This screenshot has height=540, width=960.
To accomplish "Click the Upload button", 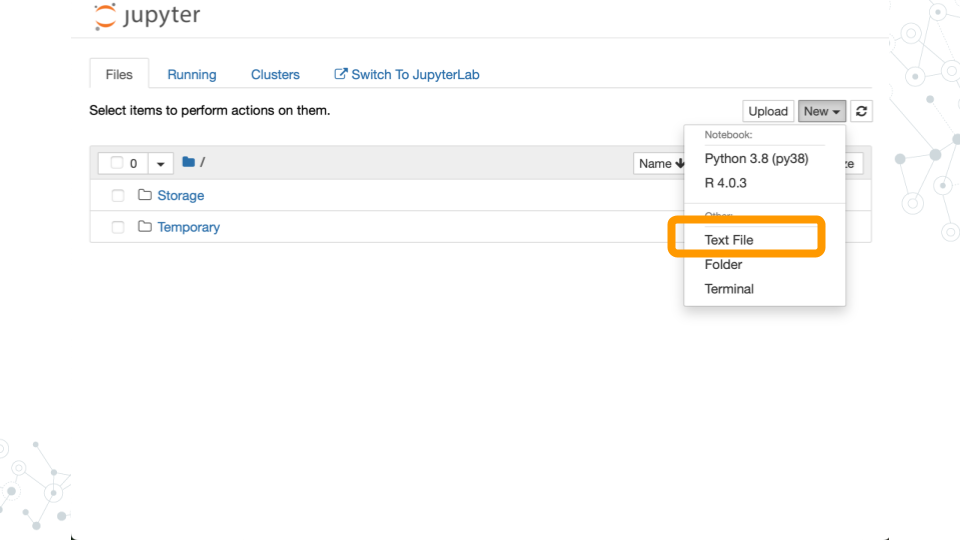I will click(768, 111).
